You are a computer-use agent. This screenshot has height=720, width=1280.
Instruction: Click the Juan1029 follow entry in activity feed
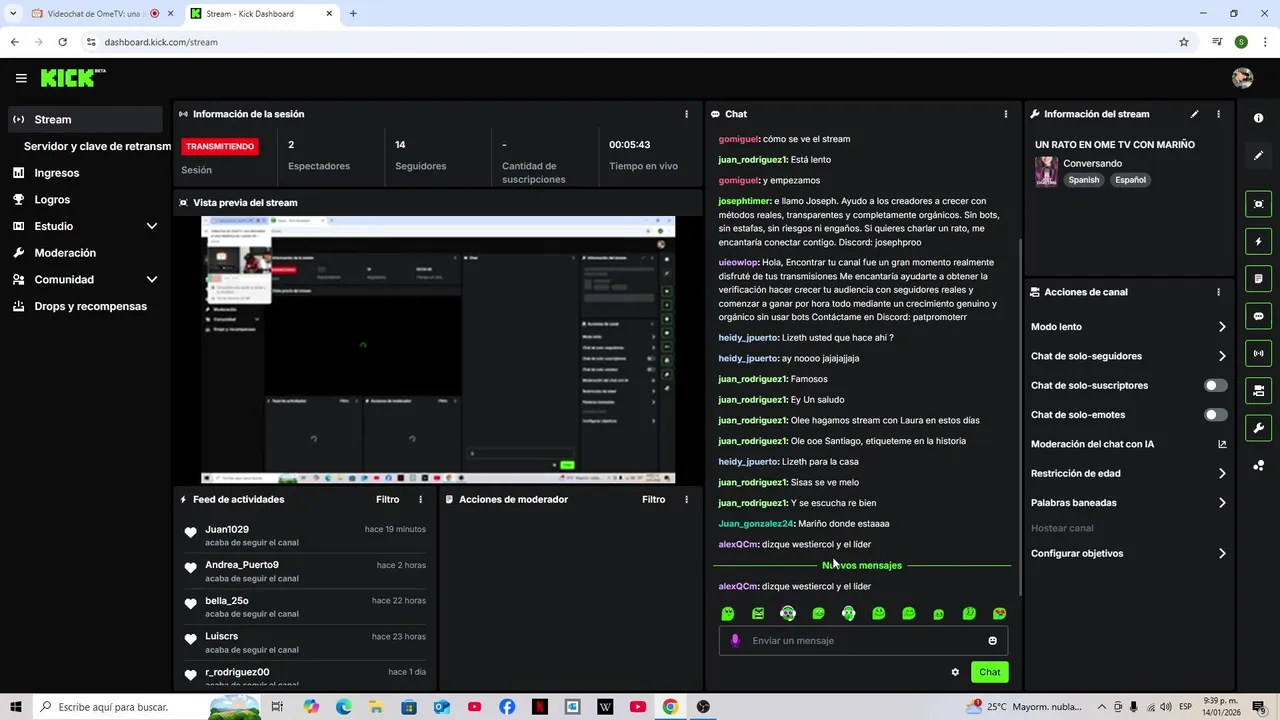(305, 536)
